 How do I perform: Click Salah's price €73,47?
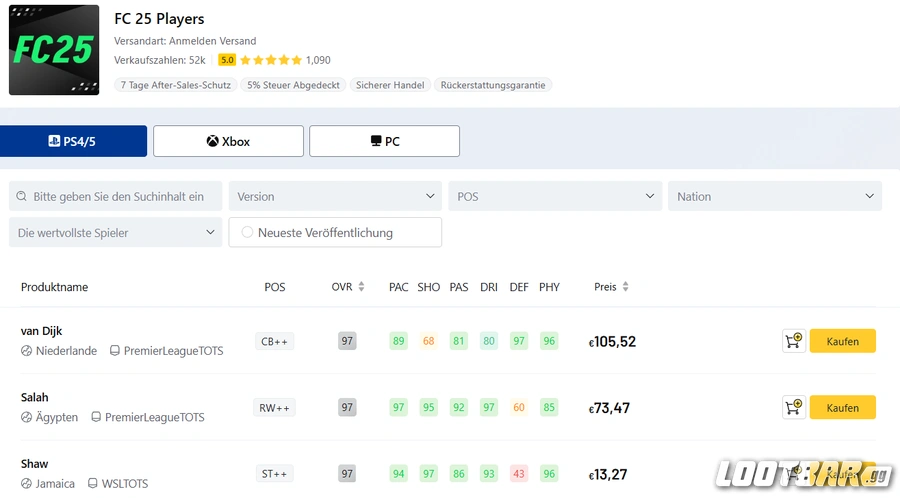point(609,408)
